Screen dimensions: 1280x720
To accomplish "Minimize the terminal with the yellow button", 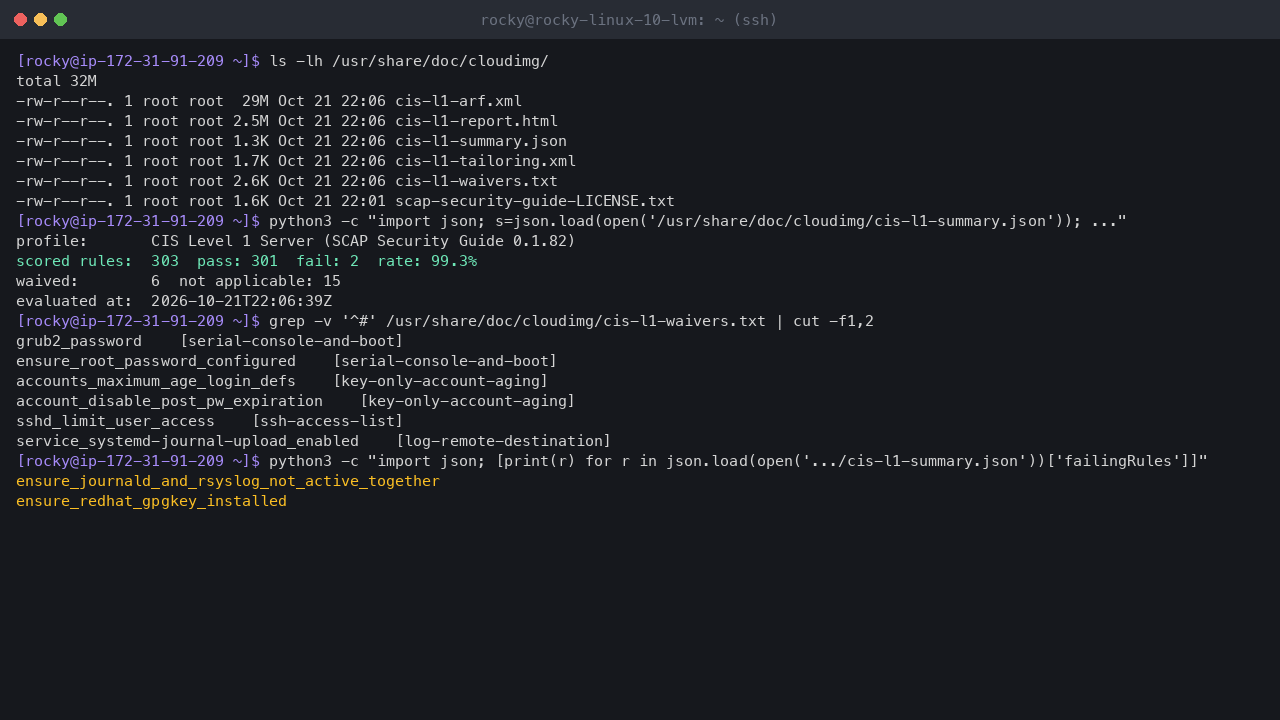I will click(40, 20).
